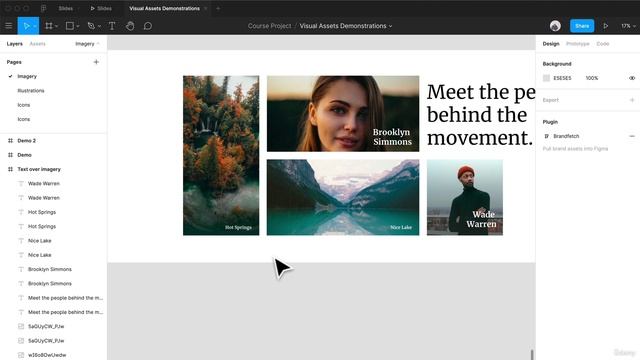The height and width of the screenshot is (360, 640).
Task: Select the Visual Assets Demonstrations window tab
Action: 164,8
